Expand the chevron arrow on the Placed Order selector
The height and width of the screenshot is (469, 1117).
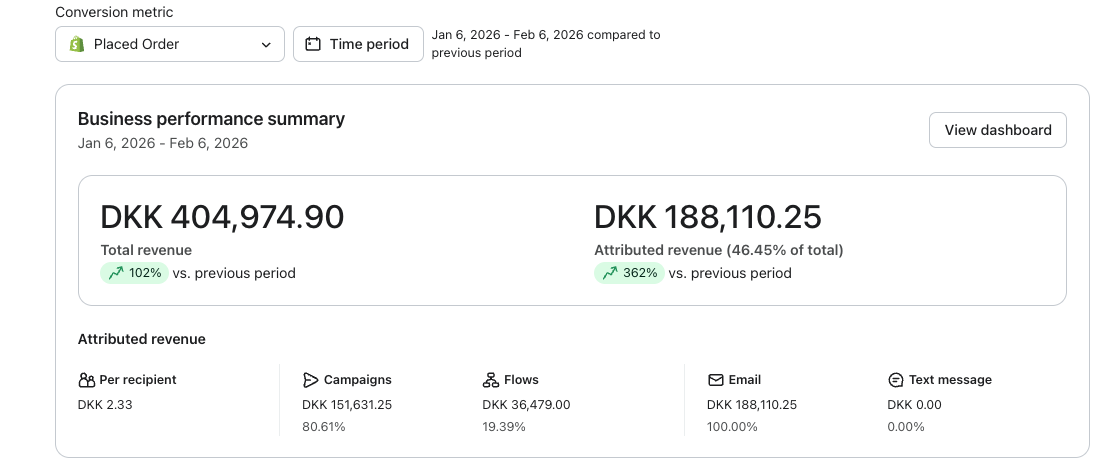coord(266,45)
